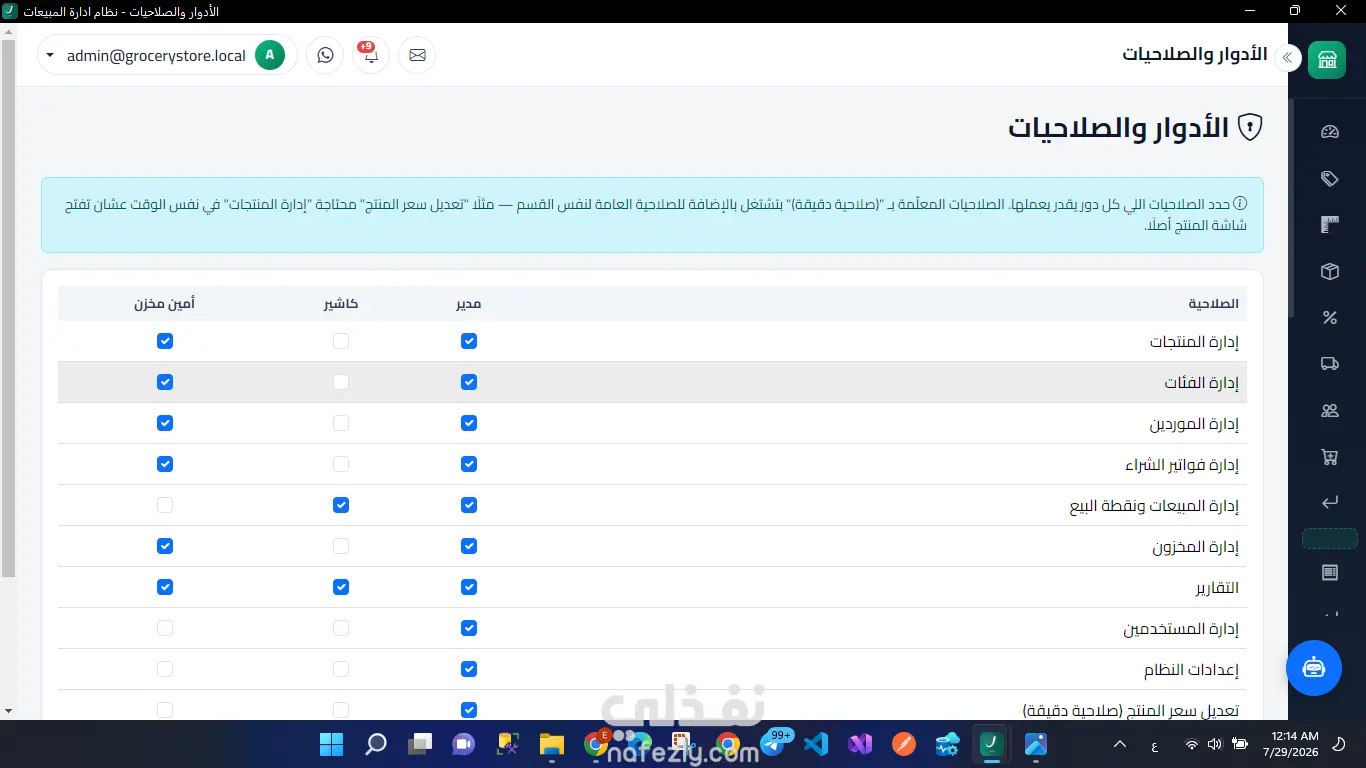Screen dimensions: 1366x768
Task: Click the shield icon beside the page heading
Action: point(1250,127)
